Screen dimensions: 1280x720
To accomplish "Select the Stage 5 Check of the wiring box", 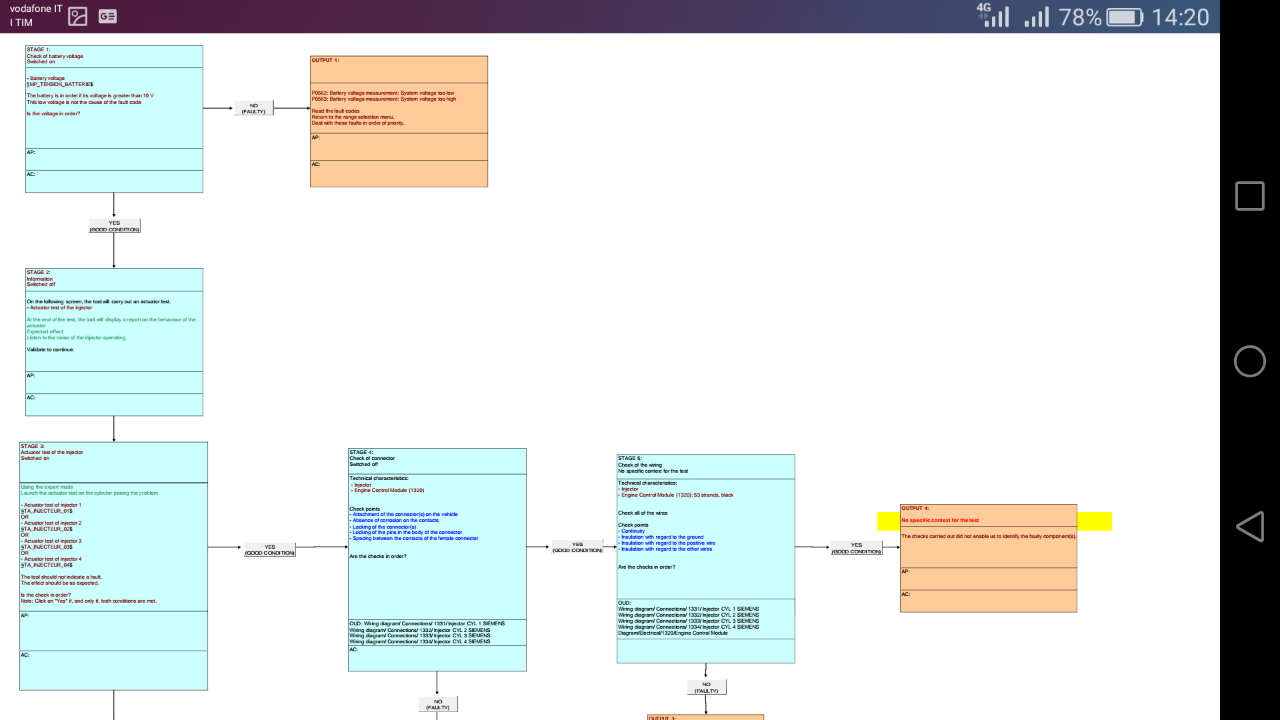I will pyautogui.click(x=706, y=558).
